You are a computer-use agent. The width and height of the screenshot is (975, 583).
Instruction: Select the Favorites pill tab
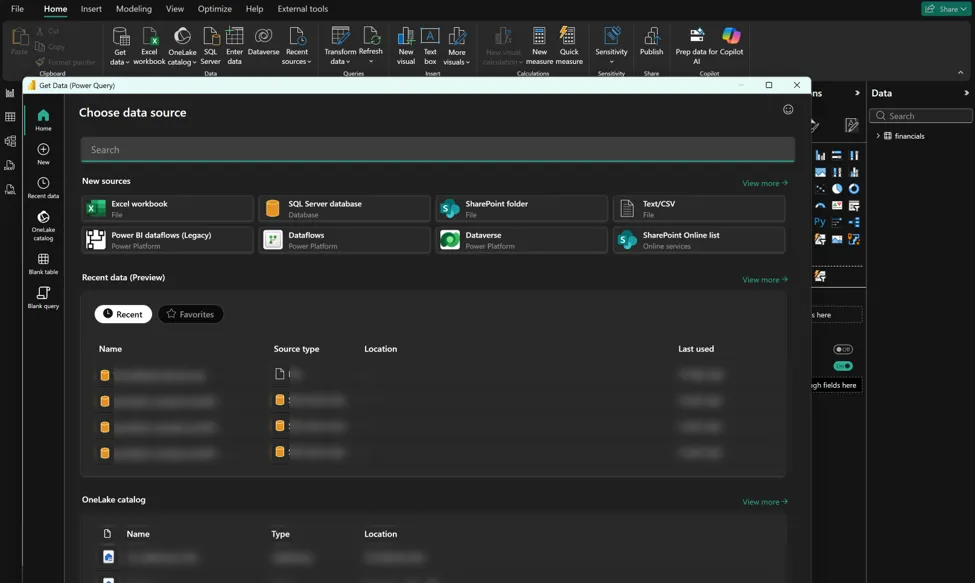point(190,314)
